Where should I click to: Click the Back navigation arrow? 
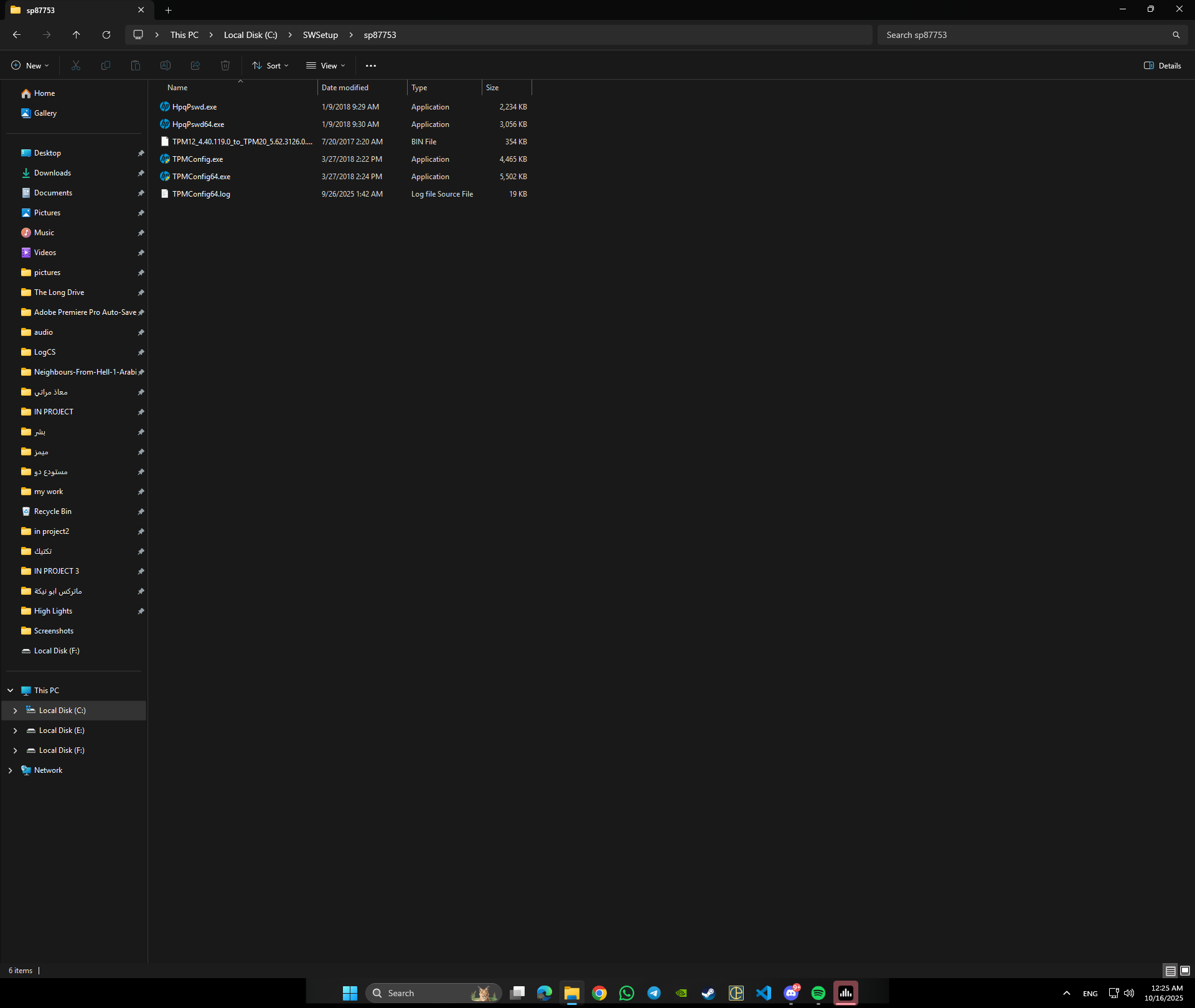[17, 35]
